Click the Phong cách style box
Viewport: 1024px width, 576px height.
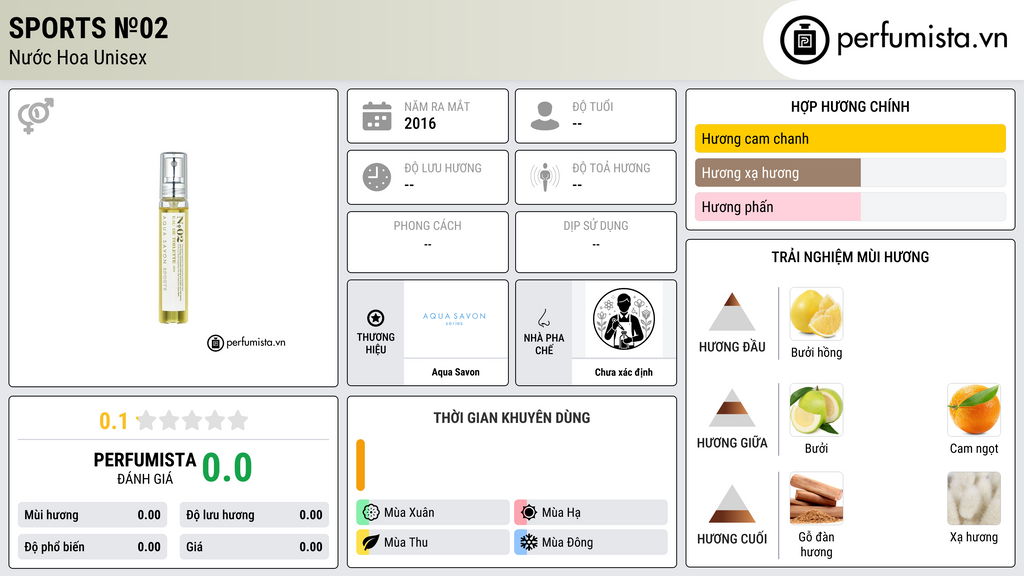click(428, 242)
